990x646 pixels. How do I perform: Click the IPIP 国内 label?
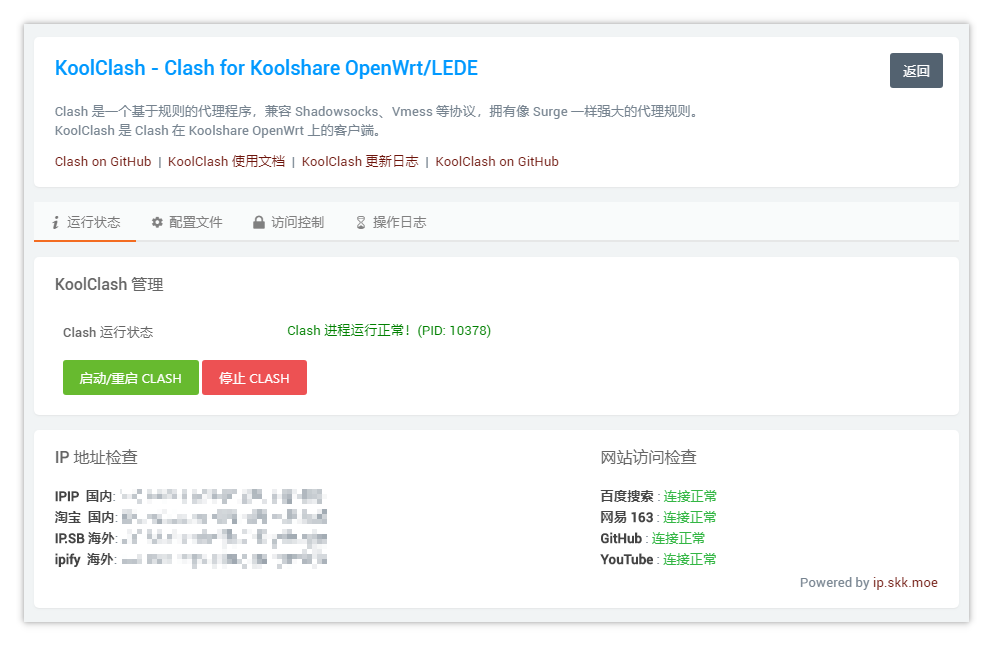[85, 496]
